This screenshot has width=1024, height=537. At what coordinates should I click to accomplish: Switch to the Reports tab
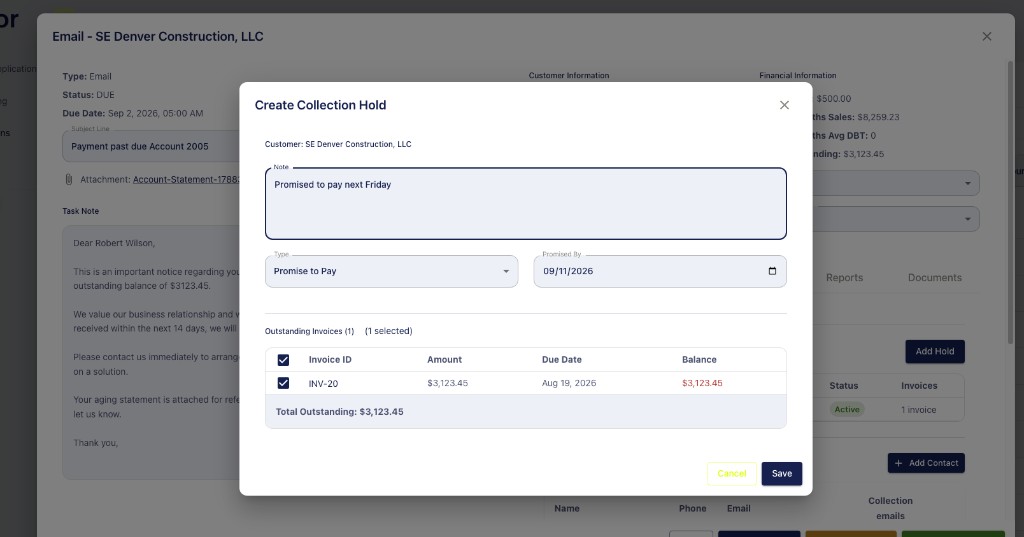[x=844, y=278]
